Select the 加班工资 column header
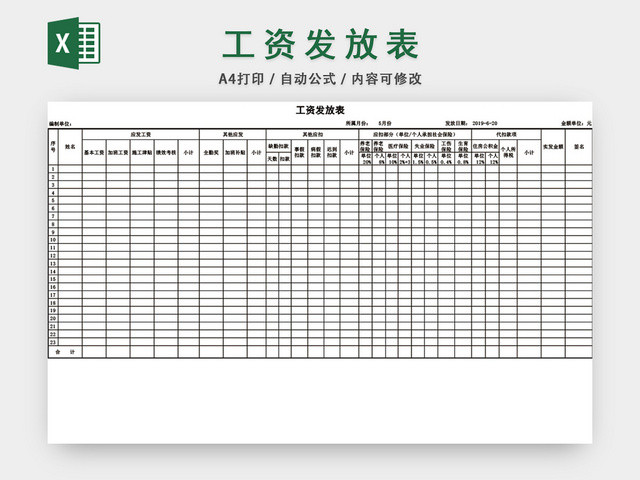 coord(118,153)
